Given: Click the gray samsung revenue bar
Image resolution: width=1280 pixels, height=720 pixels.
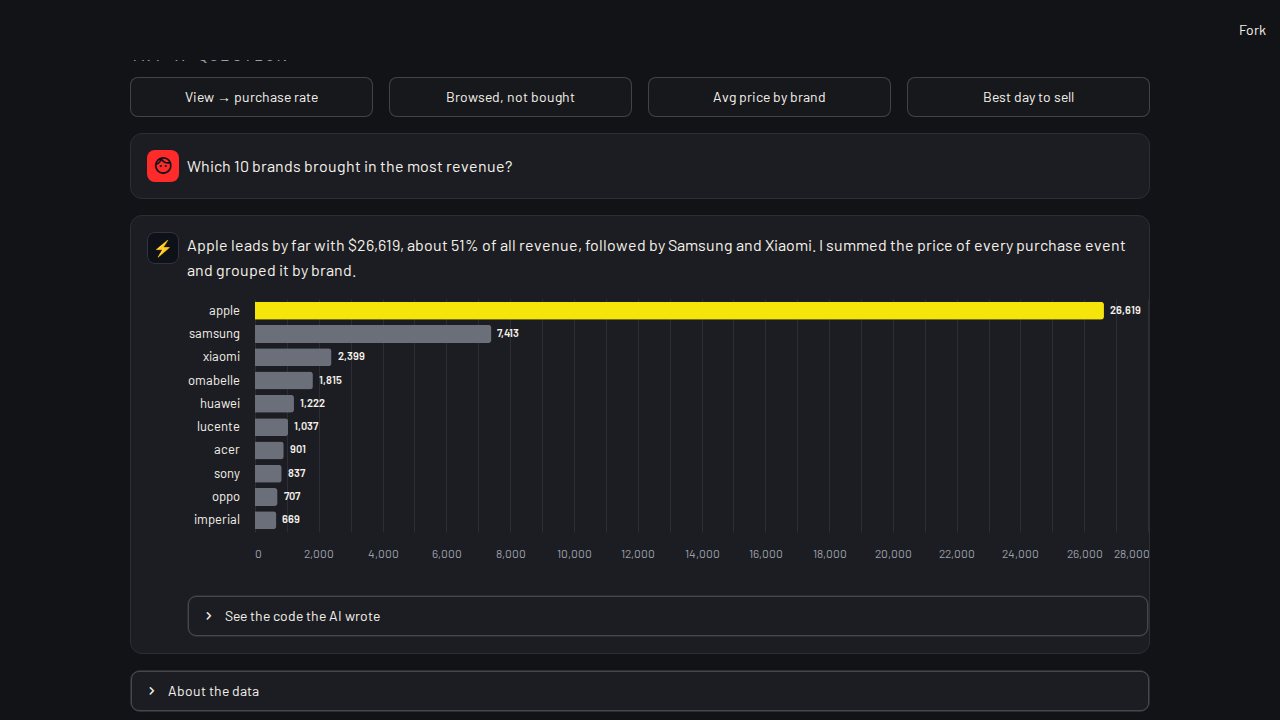Looking at the screenshot, I should [x=373, y=334].
